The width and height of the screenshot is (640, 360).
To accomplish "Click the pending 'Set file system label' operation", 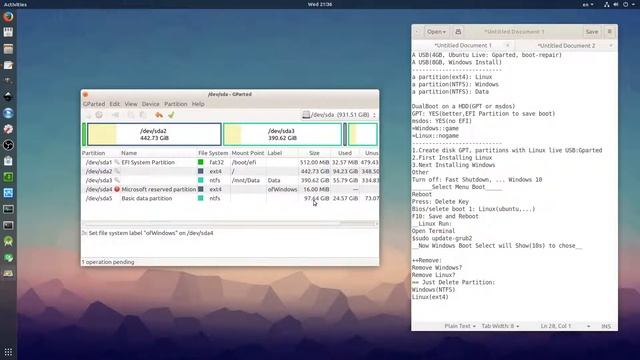I will pyautogui.click(x=151, y=233).
